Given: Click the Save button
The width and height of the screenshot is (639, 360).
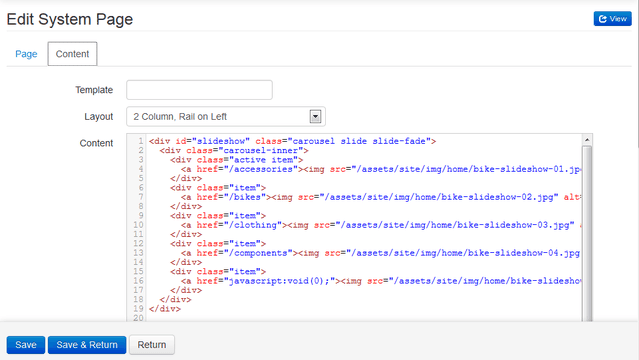Looking at the screenshot, I should click(26, 345).
